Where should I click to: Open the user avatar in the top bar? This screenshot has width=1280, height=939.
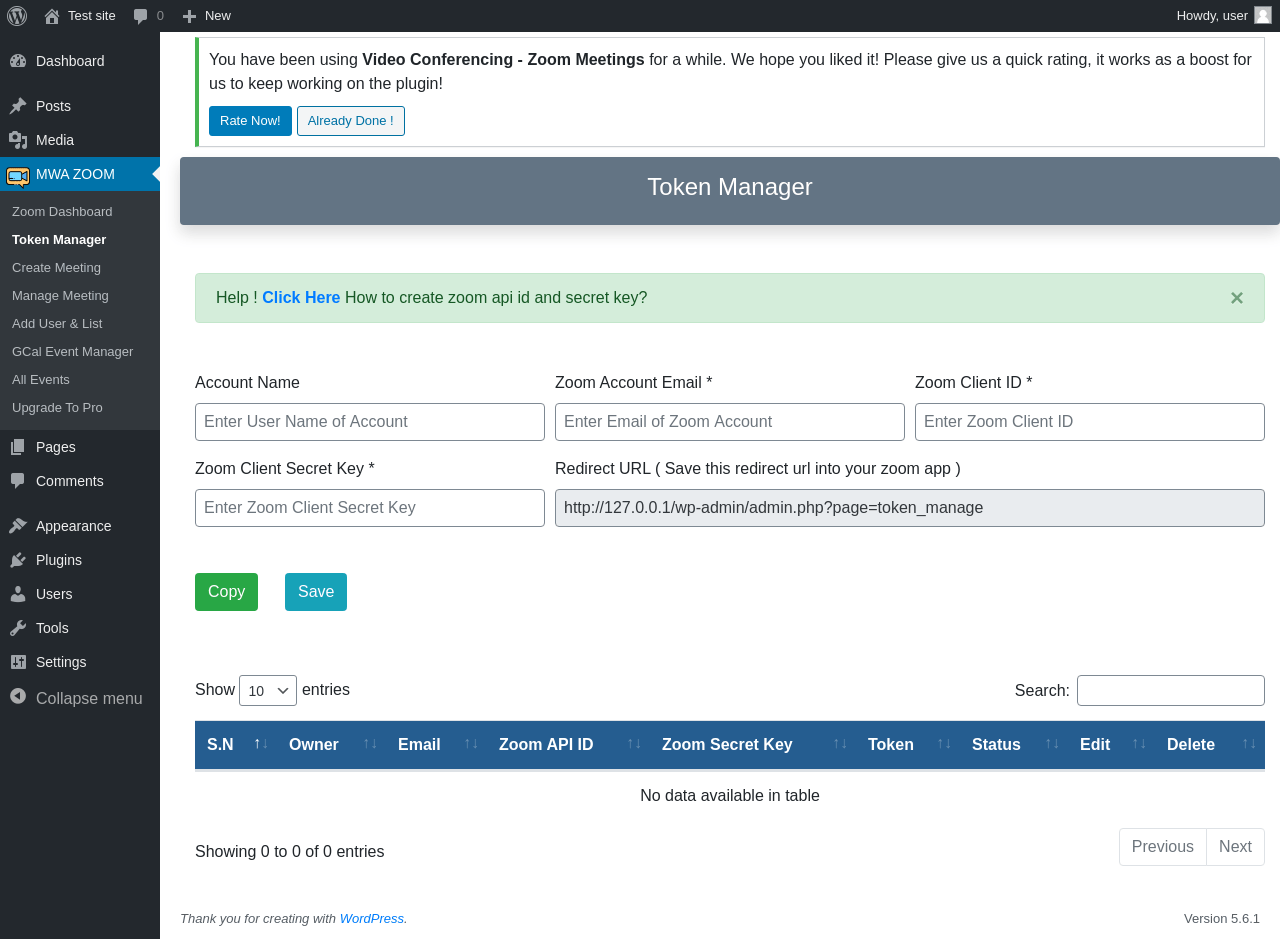(x=1263, y=15)
